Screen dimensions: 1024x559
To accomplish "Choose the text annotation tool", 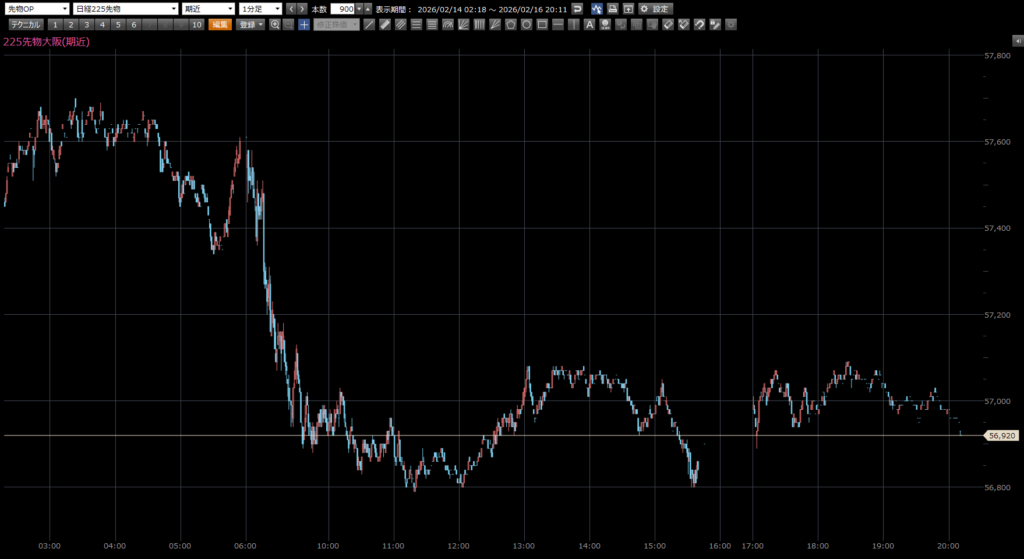I will coord(590,24).
